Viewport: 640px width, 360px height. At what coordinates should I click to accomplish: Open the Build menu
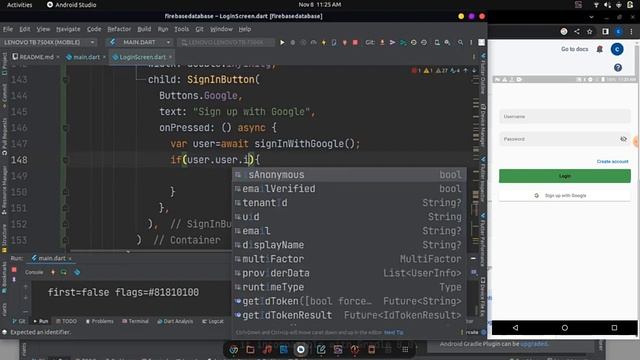[144, 29]
